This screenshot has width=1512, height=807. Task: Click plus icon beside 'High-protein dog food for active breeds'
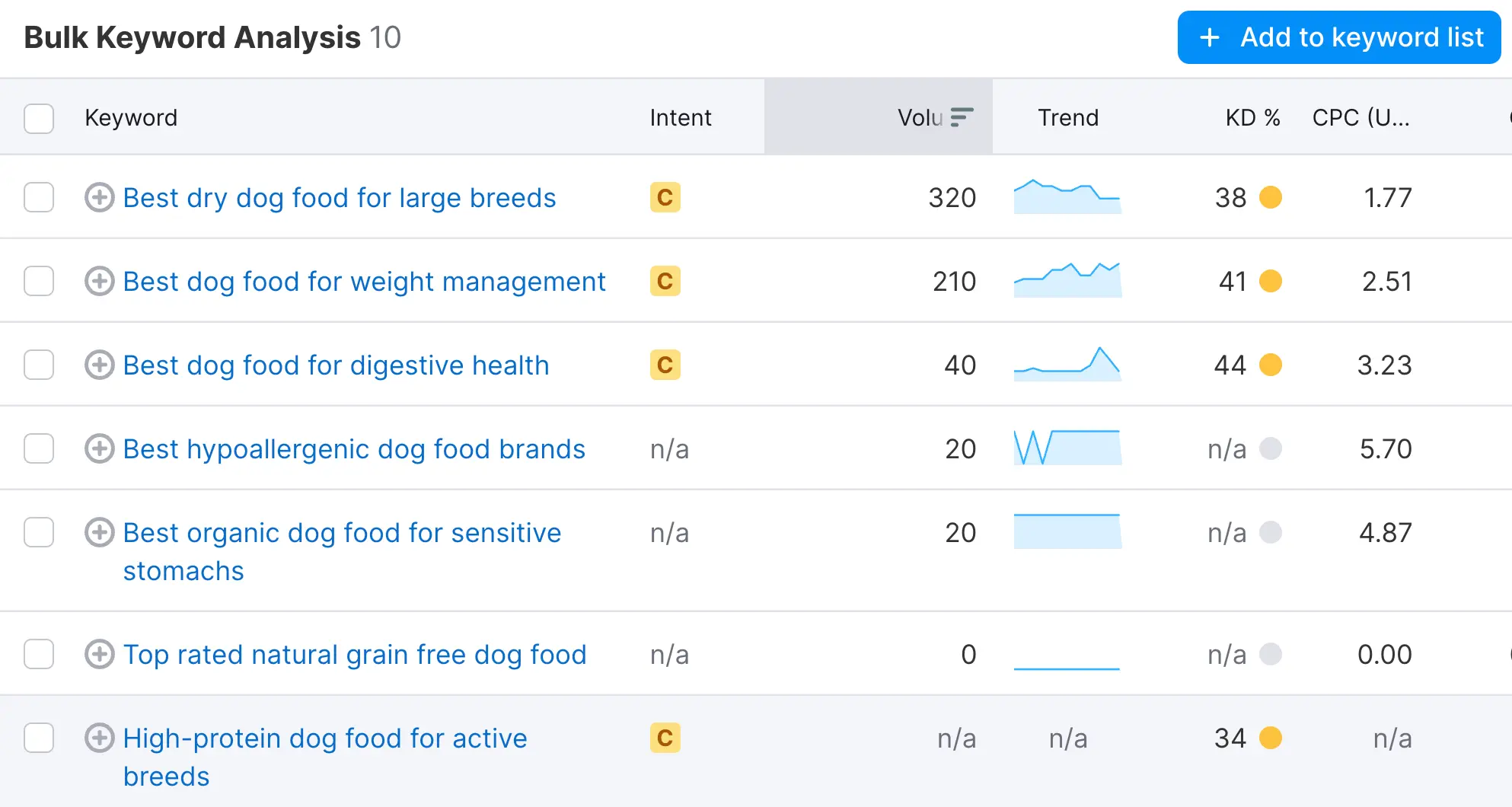99,738
